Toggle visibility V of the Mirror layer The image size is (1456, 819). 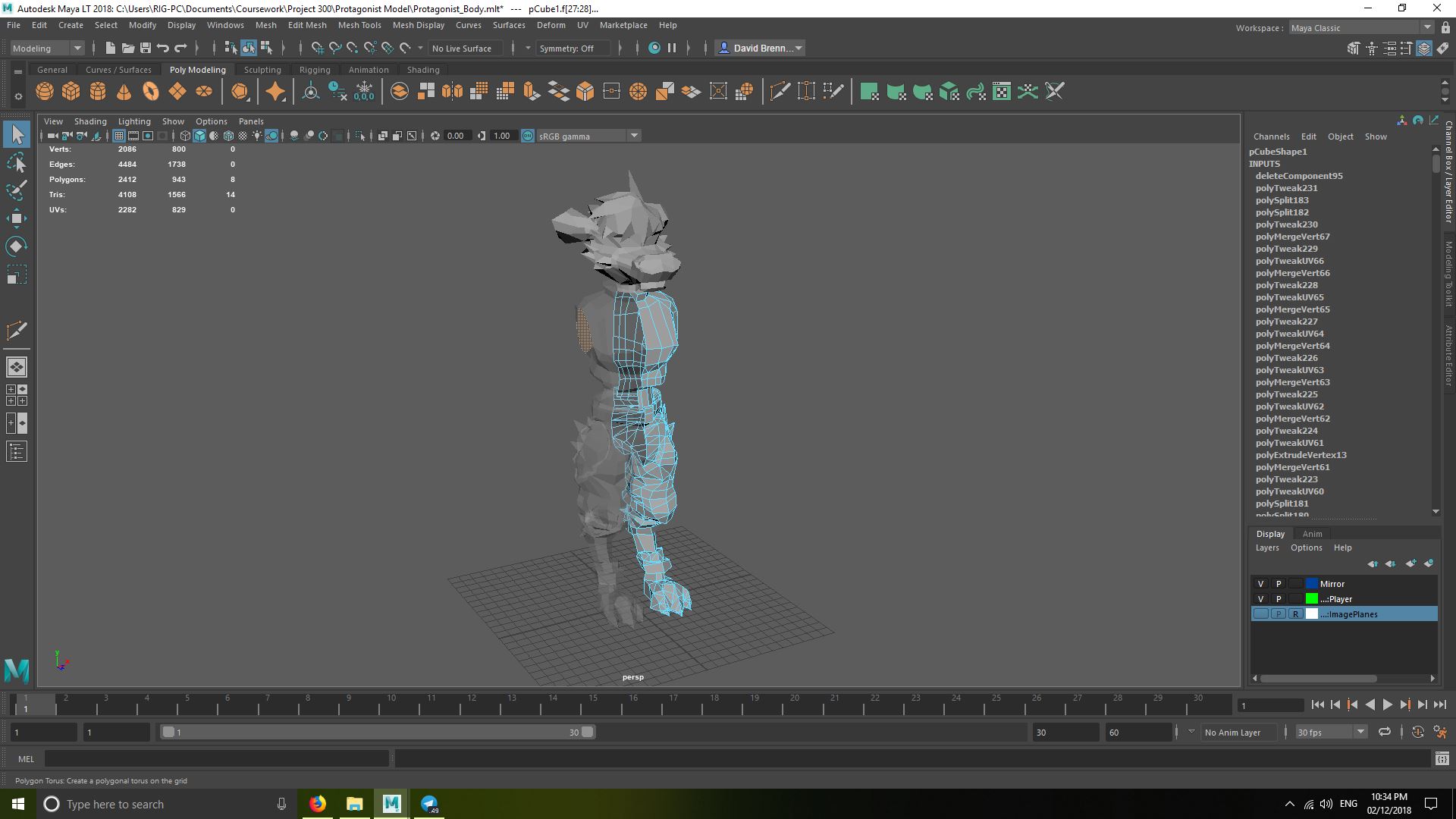pyautogui.click(x=1260, y=584)
